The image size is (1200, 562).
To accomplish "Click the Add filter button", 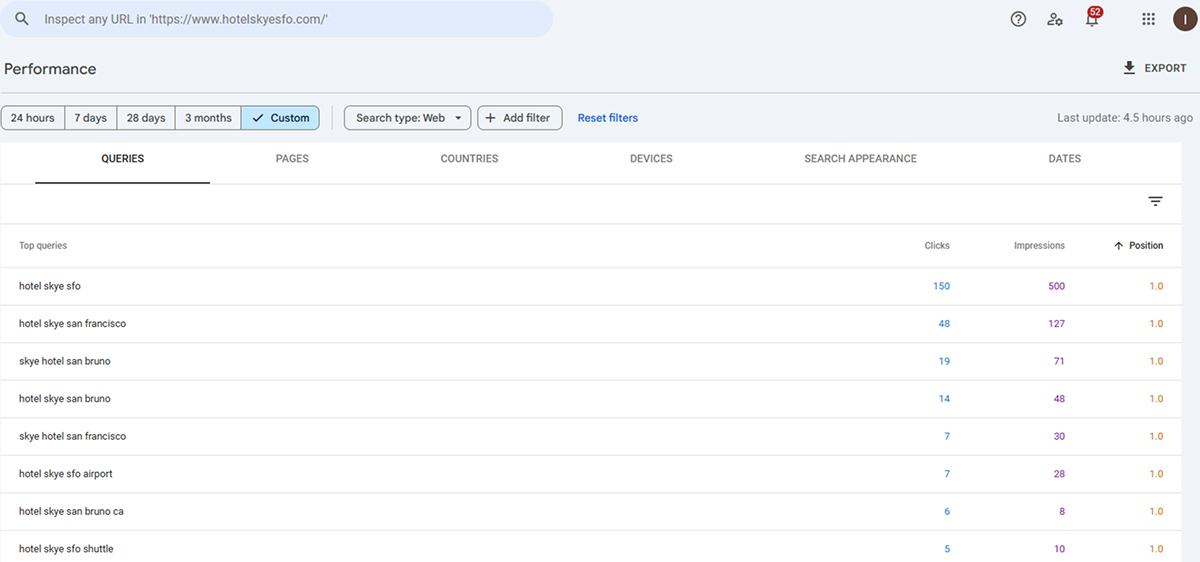I will click(x=520, y=118).
